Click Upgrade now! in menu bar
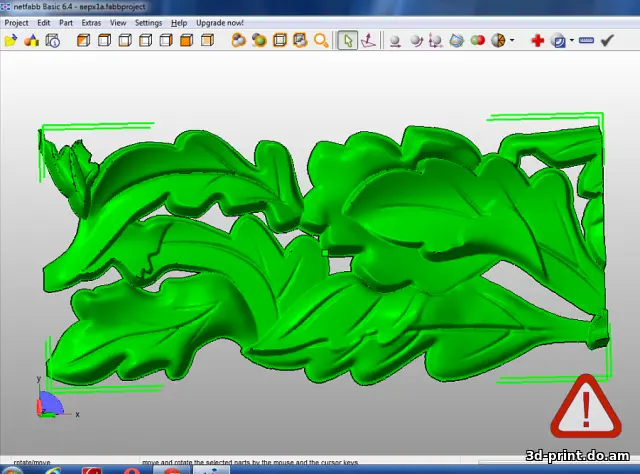 point(220,23)
